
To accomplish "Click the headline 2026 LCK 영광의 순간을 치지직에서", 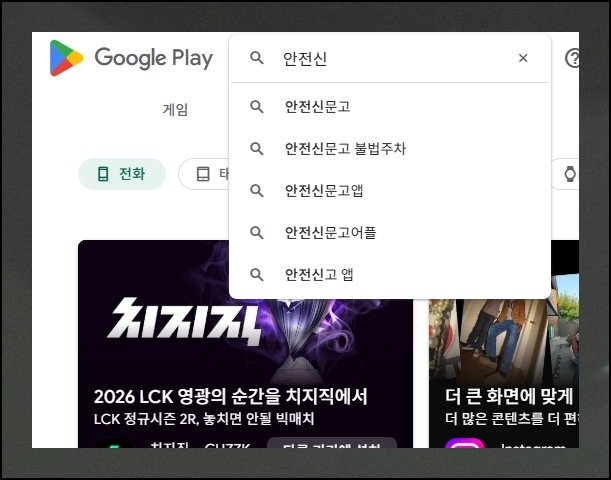I will 230,397.
